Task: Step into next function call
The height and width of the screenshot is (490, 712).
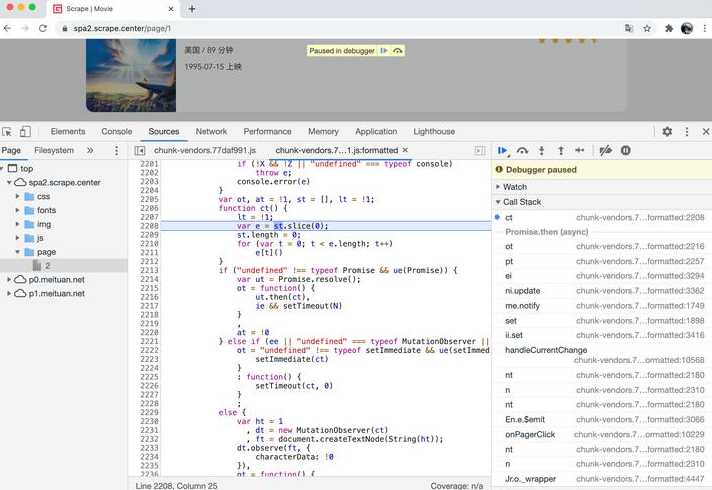Action: (x=541, y=151)
